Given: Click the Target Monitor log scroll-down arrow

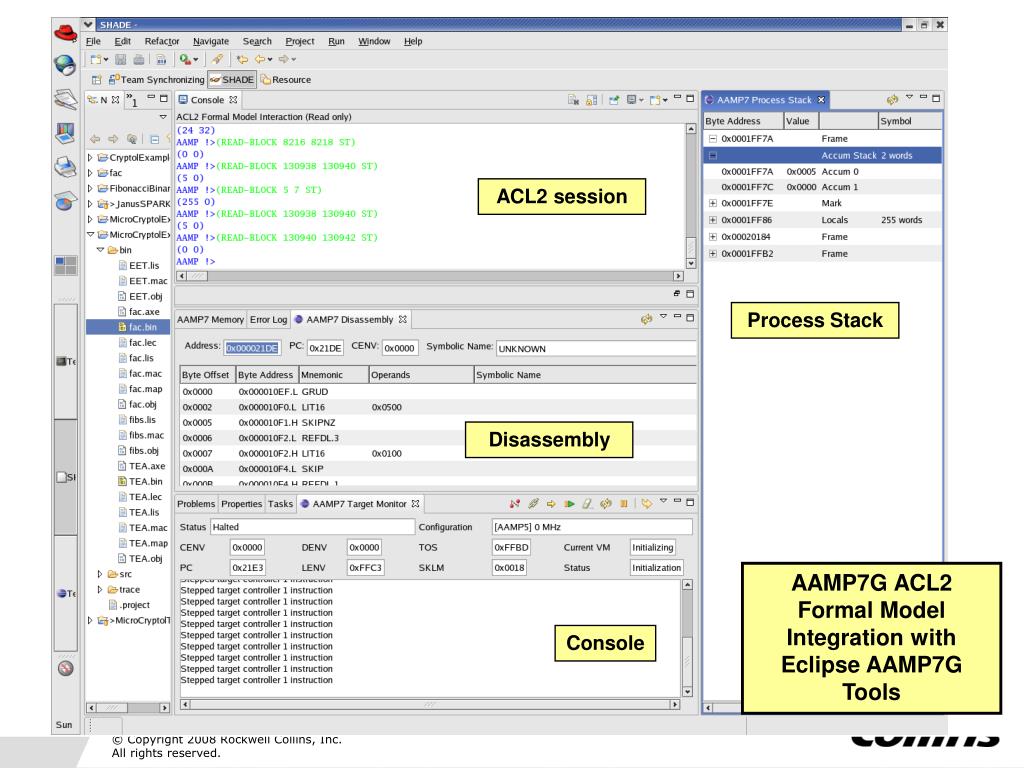Looking at the screenshot, I should pyautogui.click(x=687, y=692).
